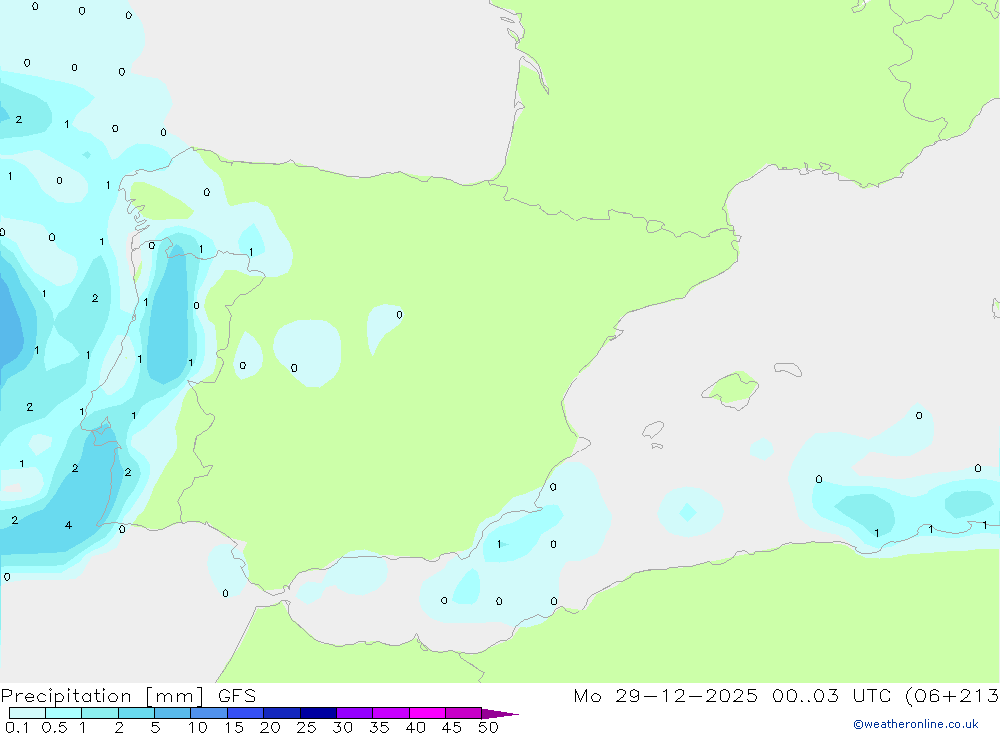Viewport: 1000px width, 733px height.
Task: Select the 1–2 mm legend color box
Action: click(x=99, y=713)
